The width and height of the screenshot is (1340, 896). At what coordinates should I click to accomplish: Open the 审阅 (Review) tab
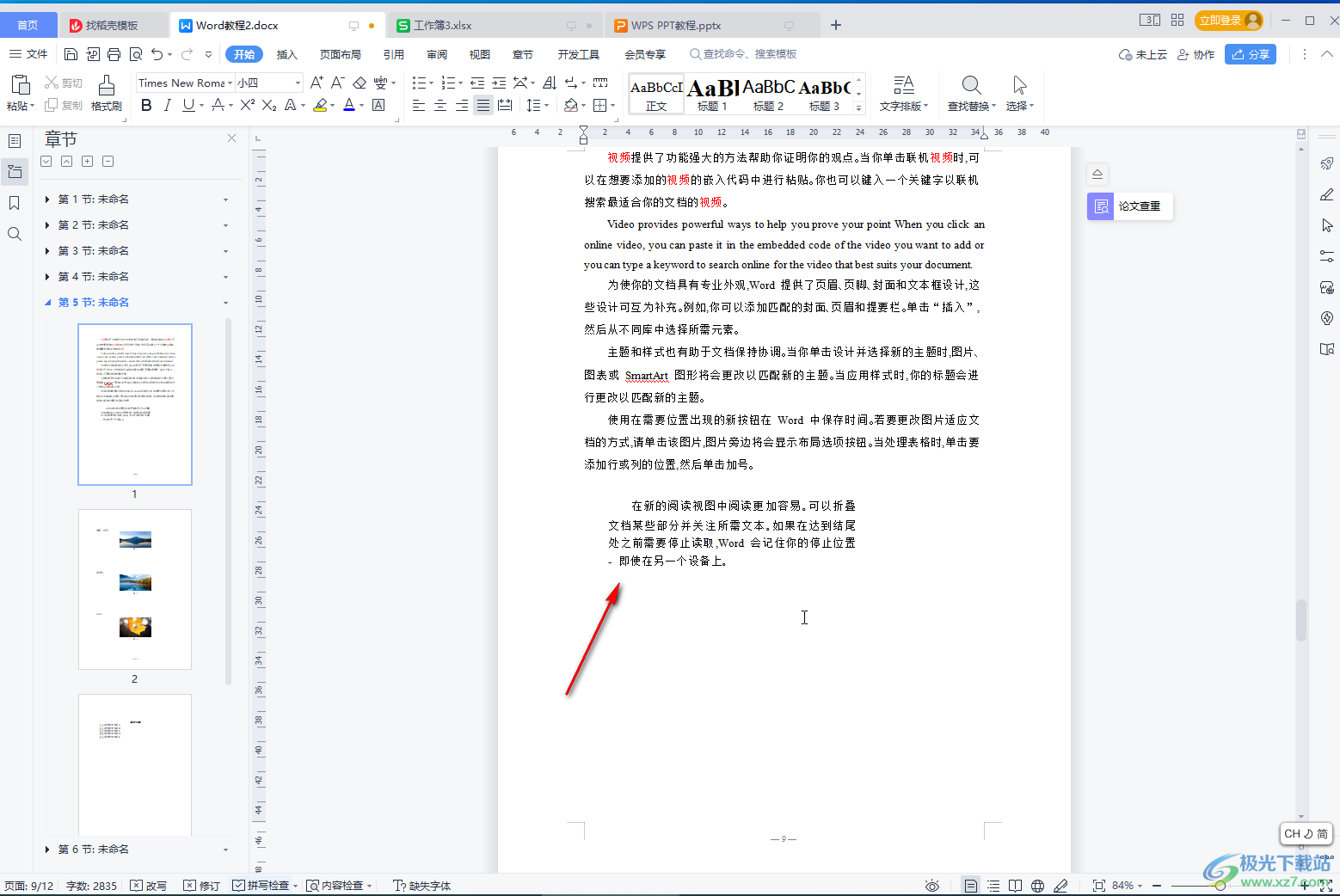pos(437,54)
